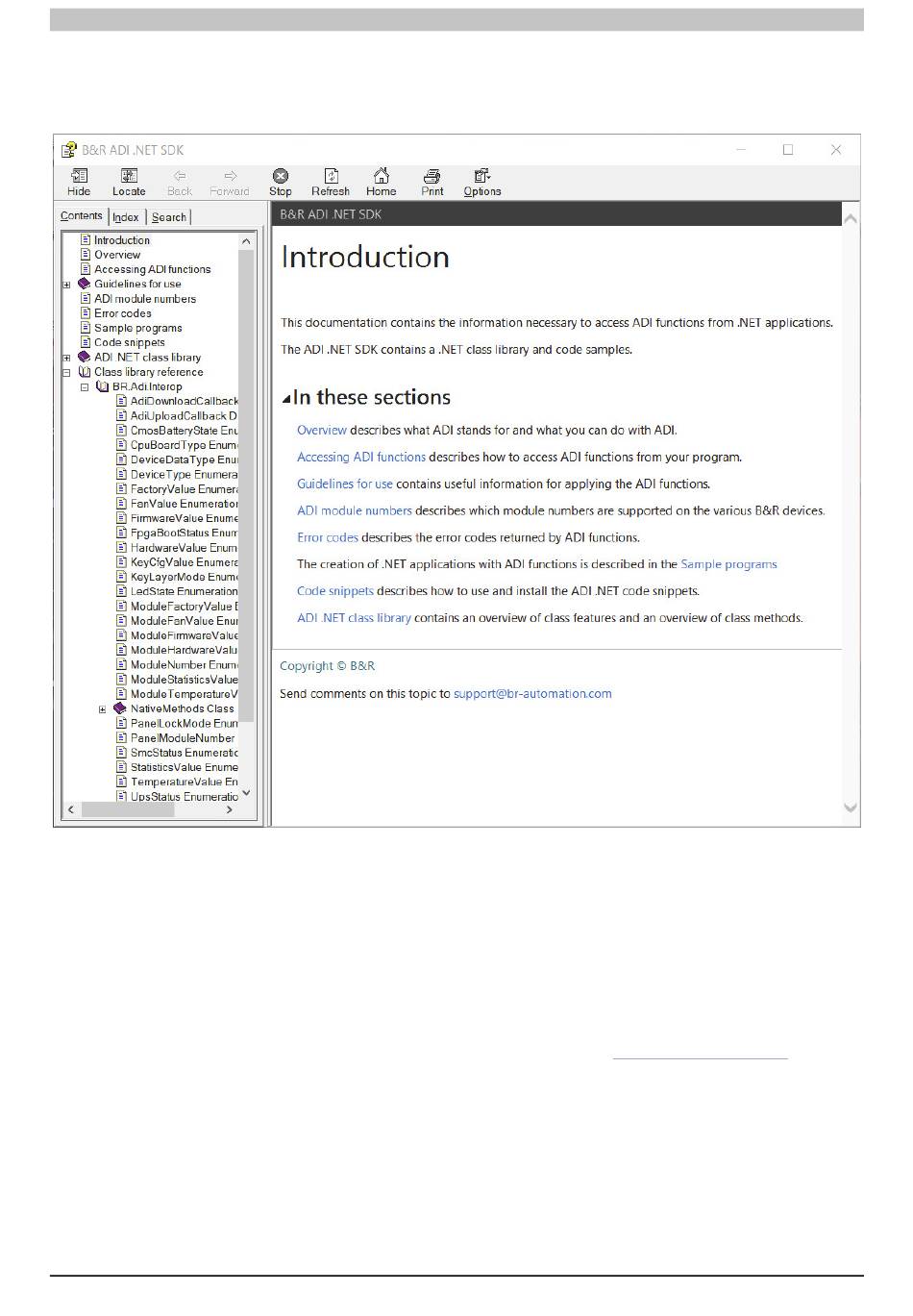Click the contents tree scroll left arrow

(71, 810)
